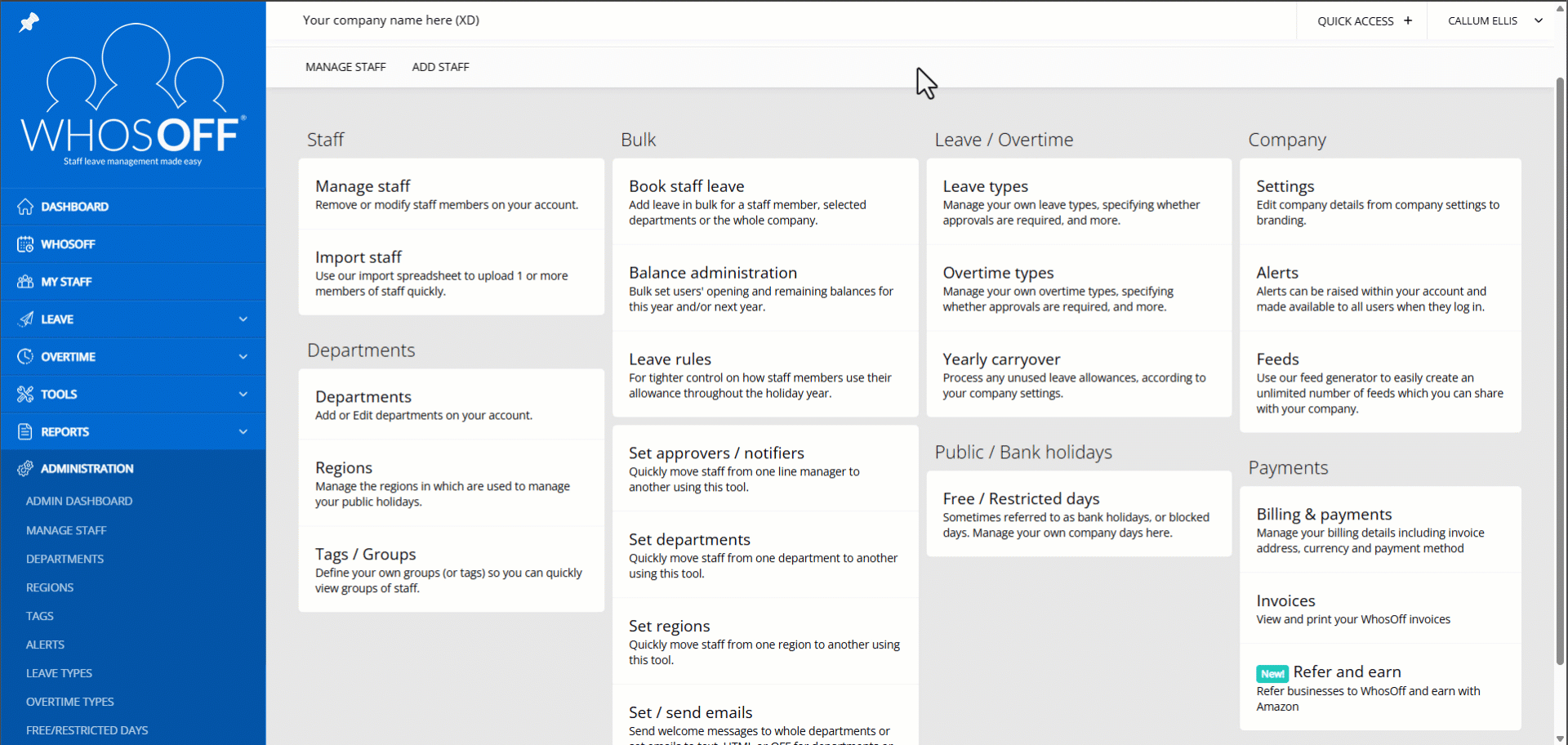
Task: Click the Administration gear icon
Action: (25, 469)
